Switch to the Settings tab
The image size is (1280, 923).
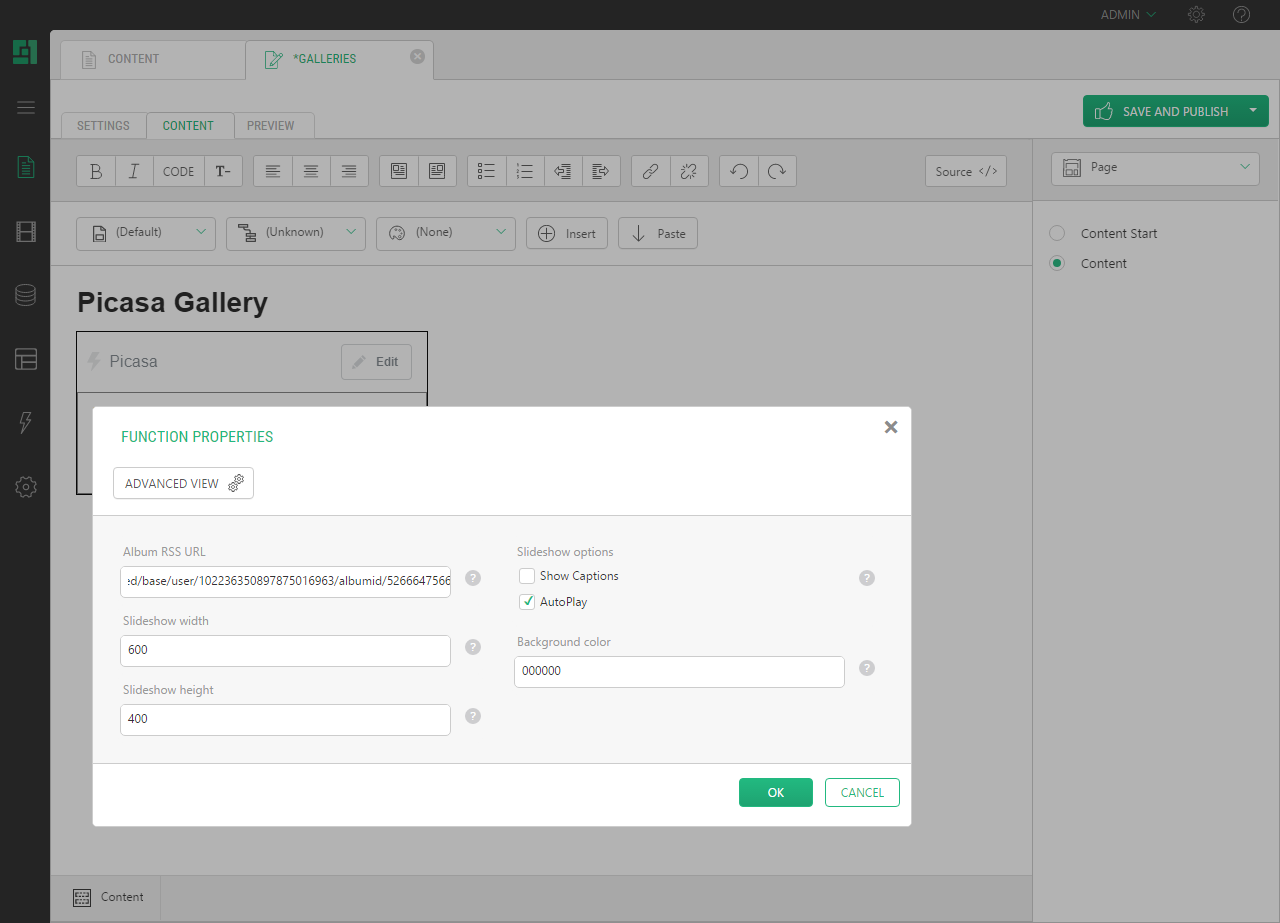103,126
